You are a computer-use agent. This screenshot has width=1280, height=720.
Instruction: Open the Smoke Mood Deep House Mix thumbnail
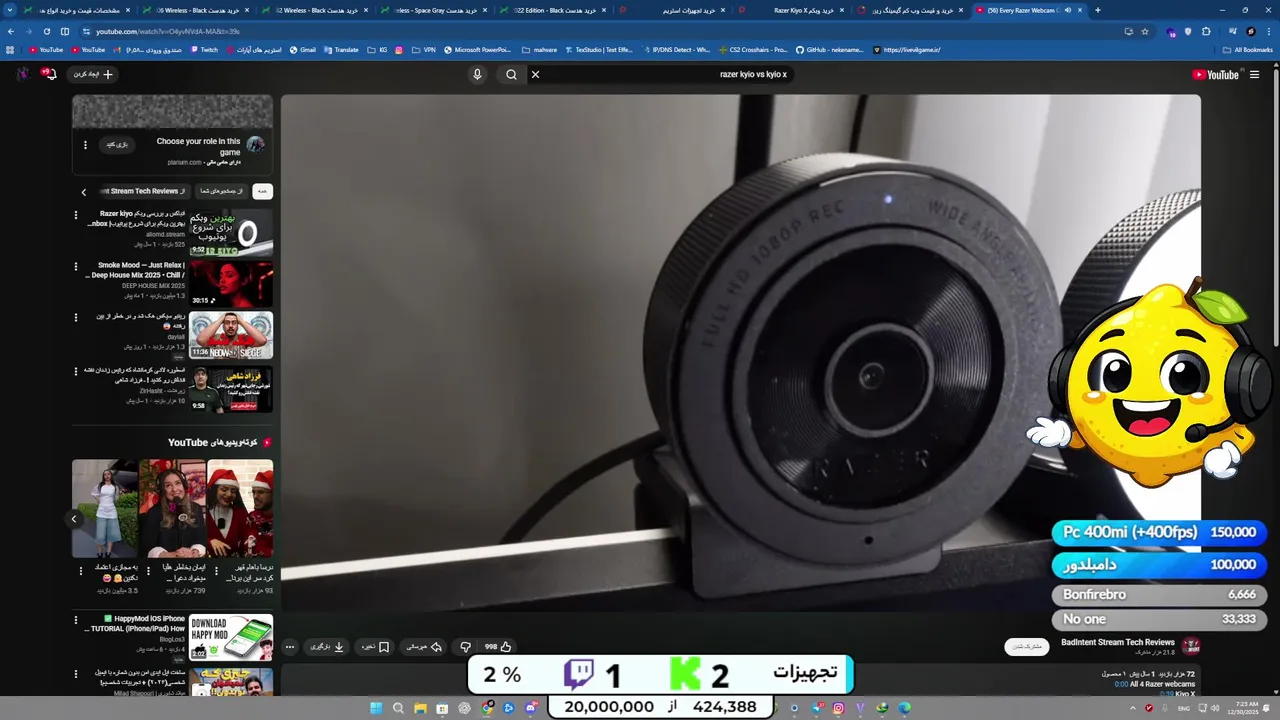231,284
